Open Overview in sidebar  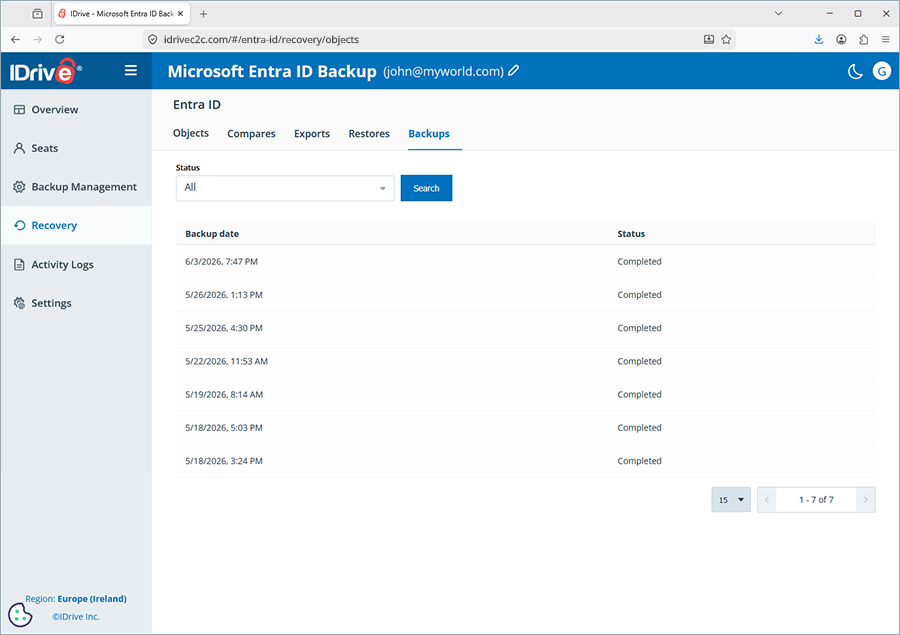click(x=76, y=110)
